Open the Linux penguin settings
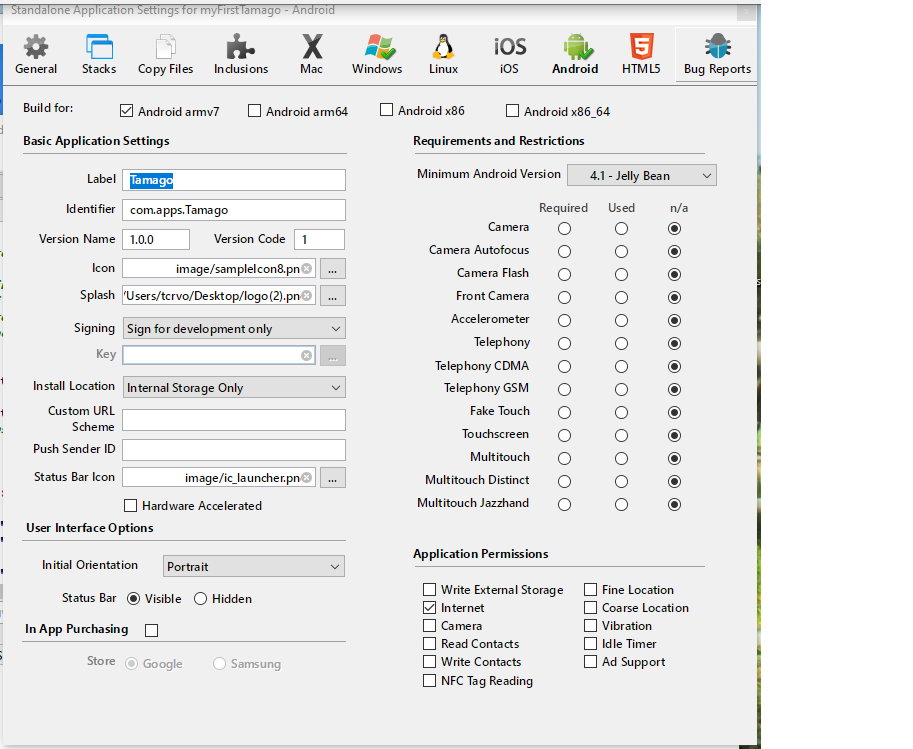The image size is (913, 749). (x=443, y=54)
